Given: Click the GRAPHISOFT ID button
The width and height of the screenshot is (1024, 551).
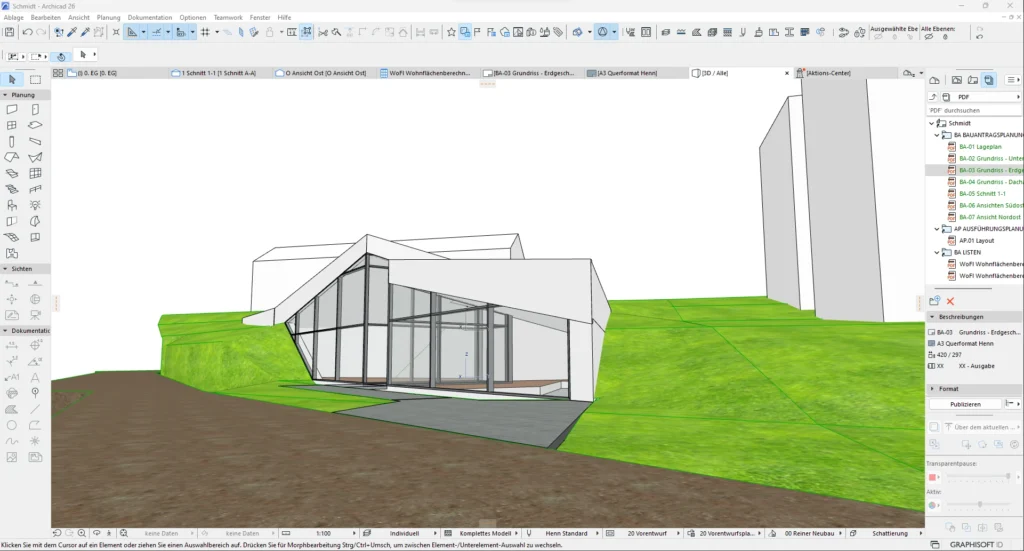Looking at the screenshot, I should pos(976,544).
